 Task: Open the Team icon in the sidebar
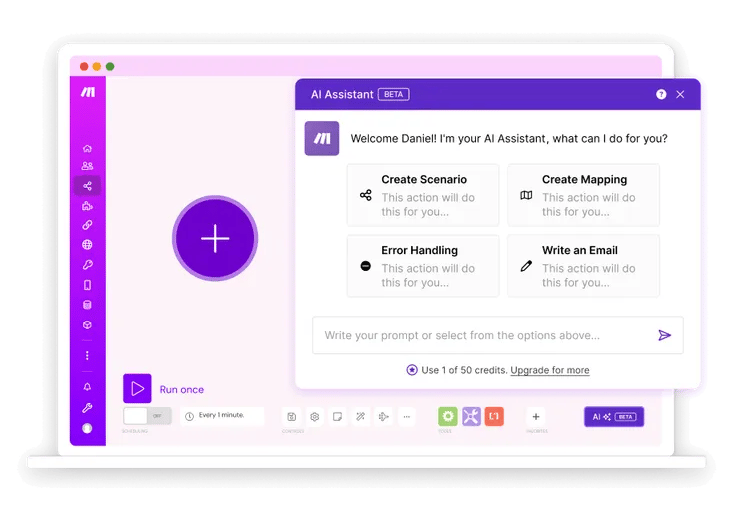coord(87,166)
